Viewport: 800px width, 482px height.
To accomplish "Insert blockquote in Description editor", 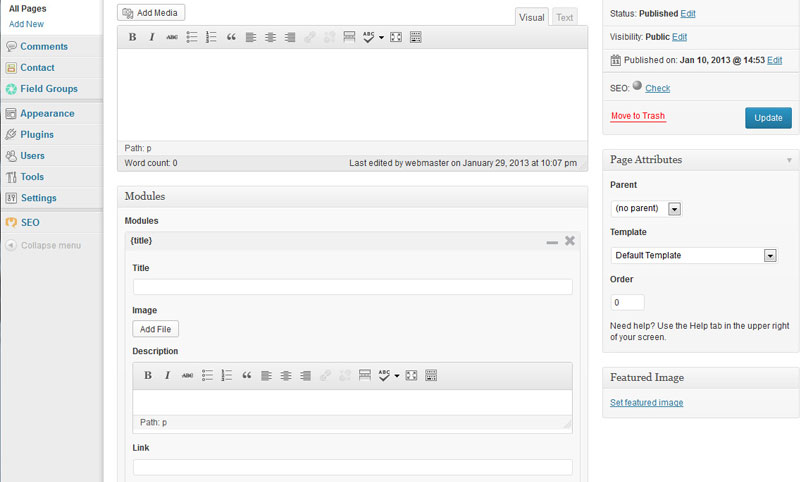I will [x=246, y=375].
